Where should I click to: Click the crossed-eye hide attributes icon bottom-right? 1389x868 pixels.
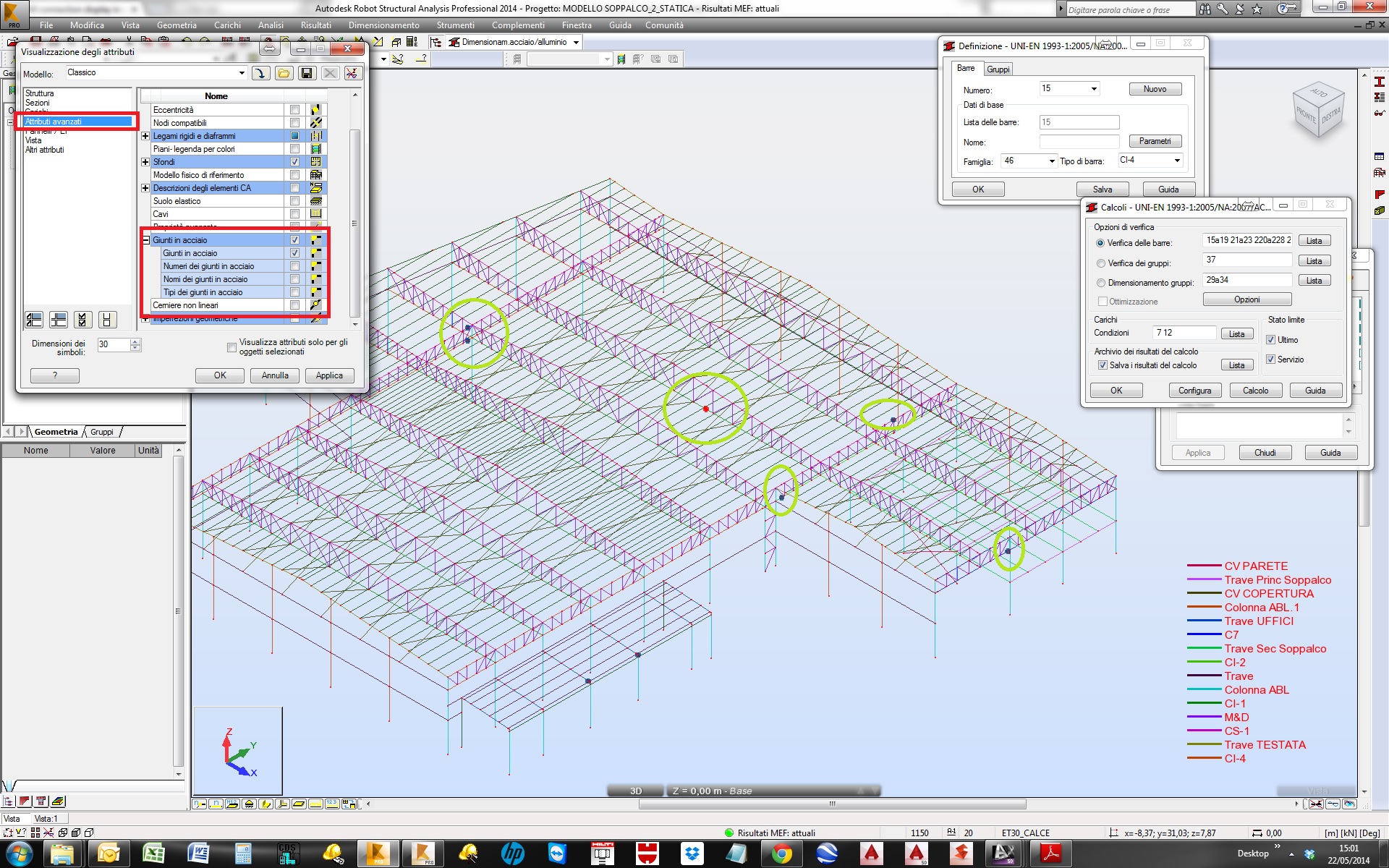coord(1316,804)
